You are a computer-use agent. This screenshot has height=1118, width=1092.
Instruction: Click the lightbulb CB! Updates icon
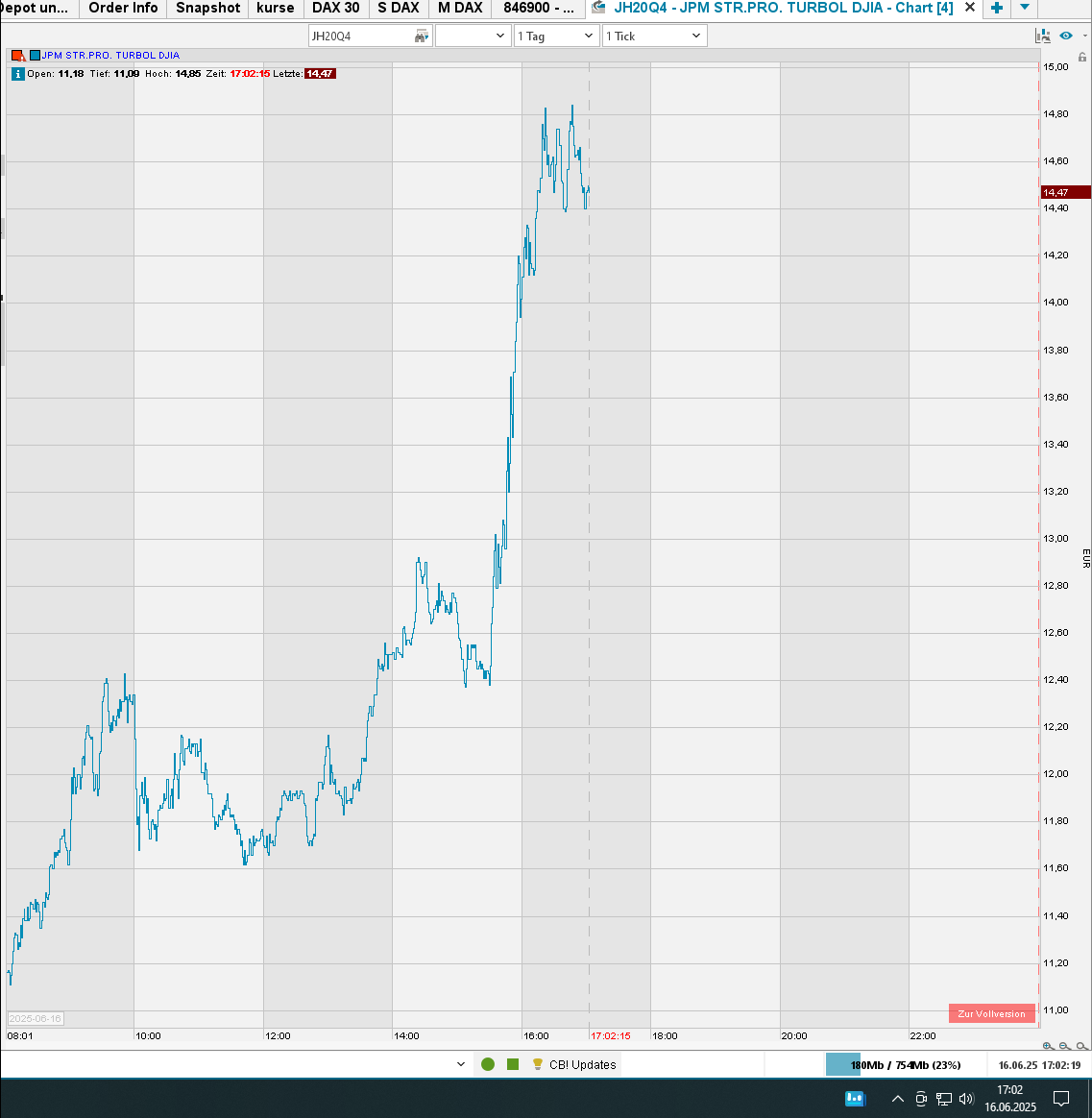tap(538, 1064)
